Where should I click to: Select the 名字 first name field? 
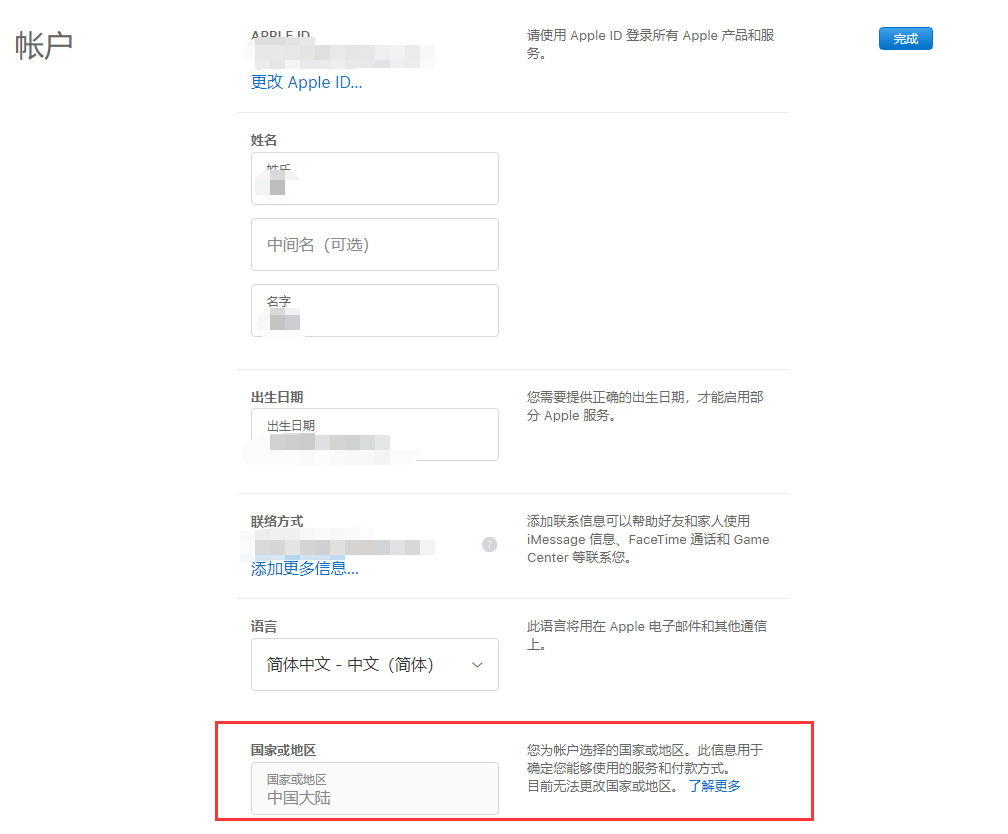(374, 311)
